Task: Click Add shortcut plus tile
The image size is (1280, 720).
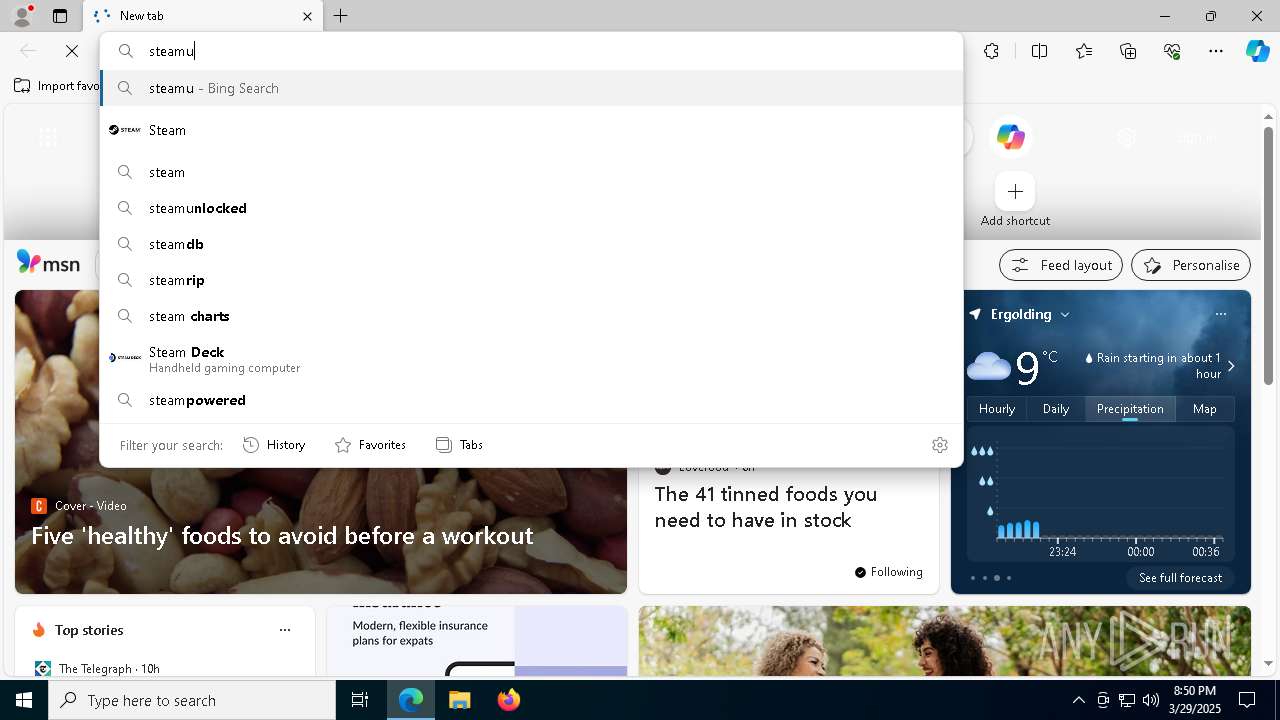Action: (1015, 191)
